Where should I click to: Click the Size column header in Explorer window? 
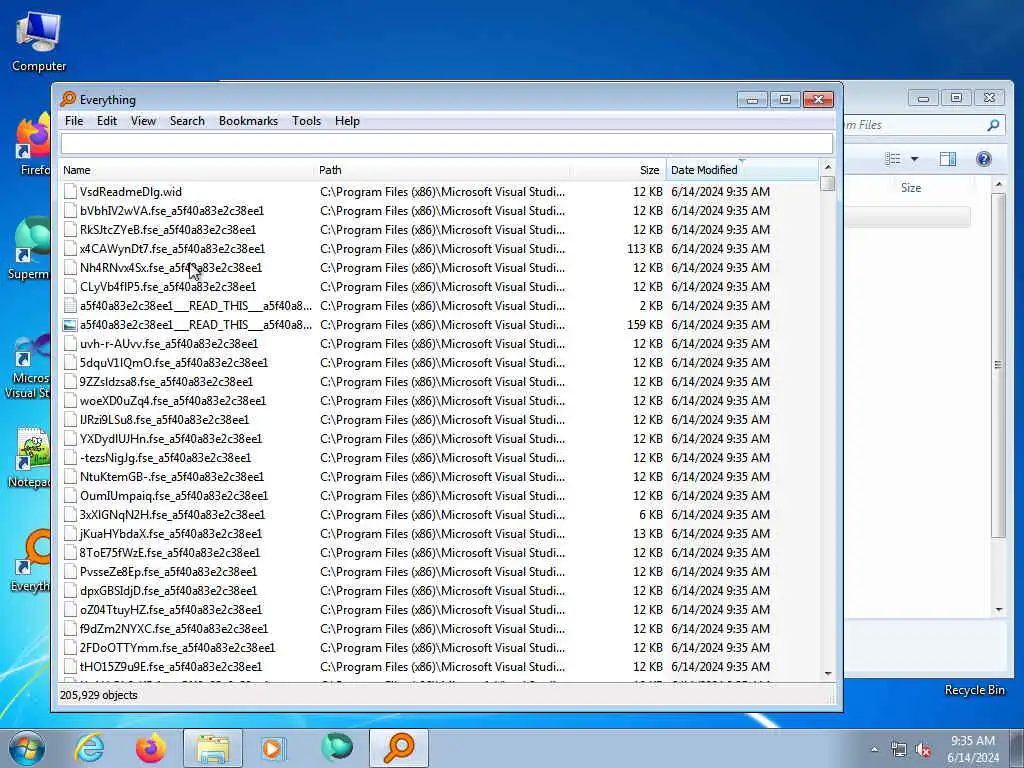pyautogui.click(x=910, y=187)
